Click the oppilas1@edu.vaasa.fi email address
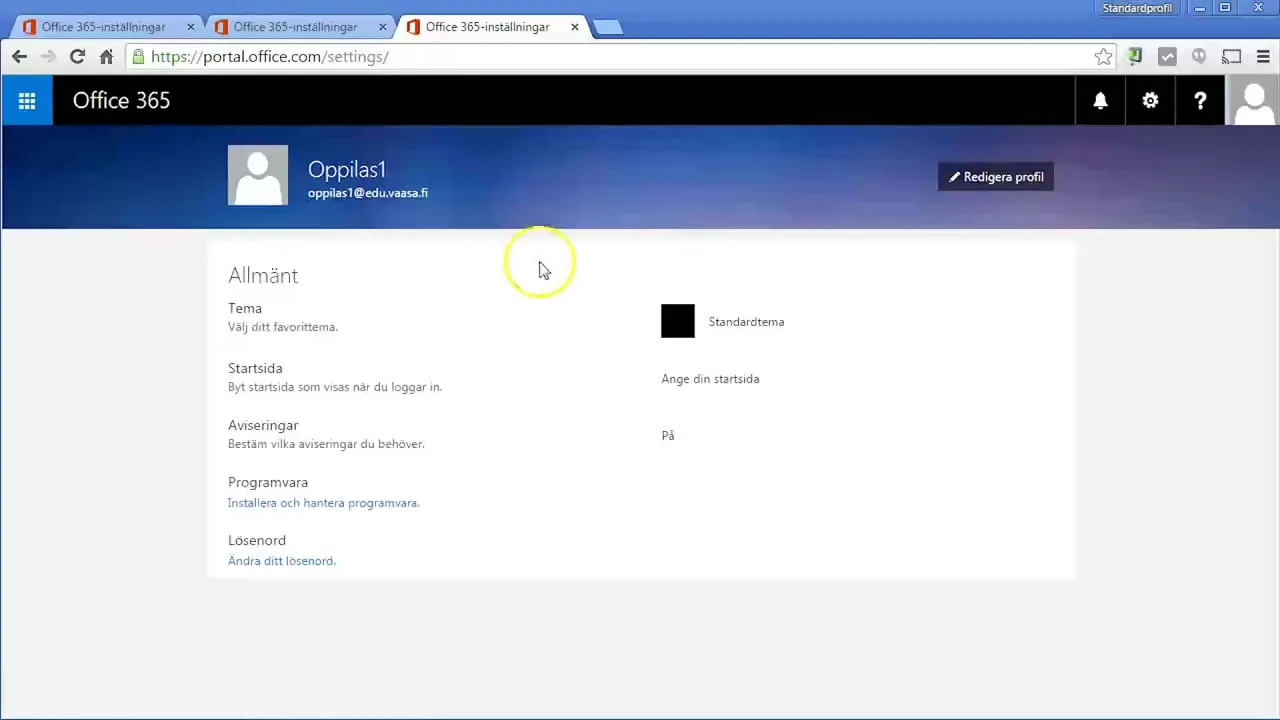 click(368, 193)
